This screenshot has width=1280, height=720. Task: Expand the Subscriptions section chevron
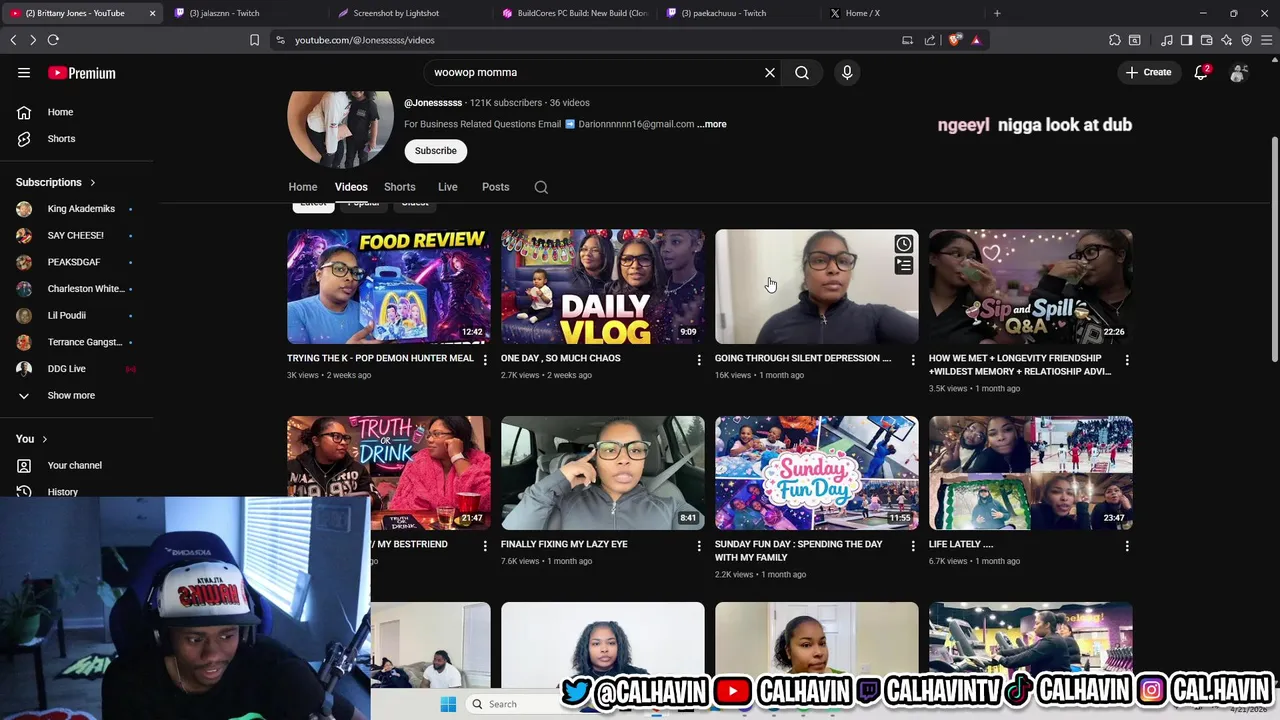pyautogui.click(x=93, y=183)
